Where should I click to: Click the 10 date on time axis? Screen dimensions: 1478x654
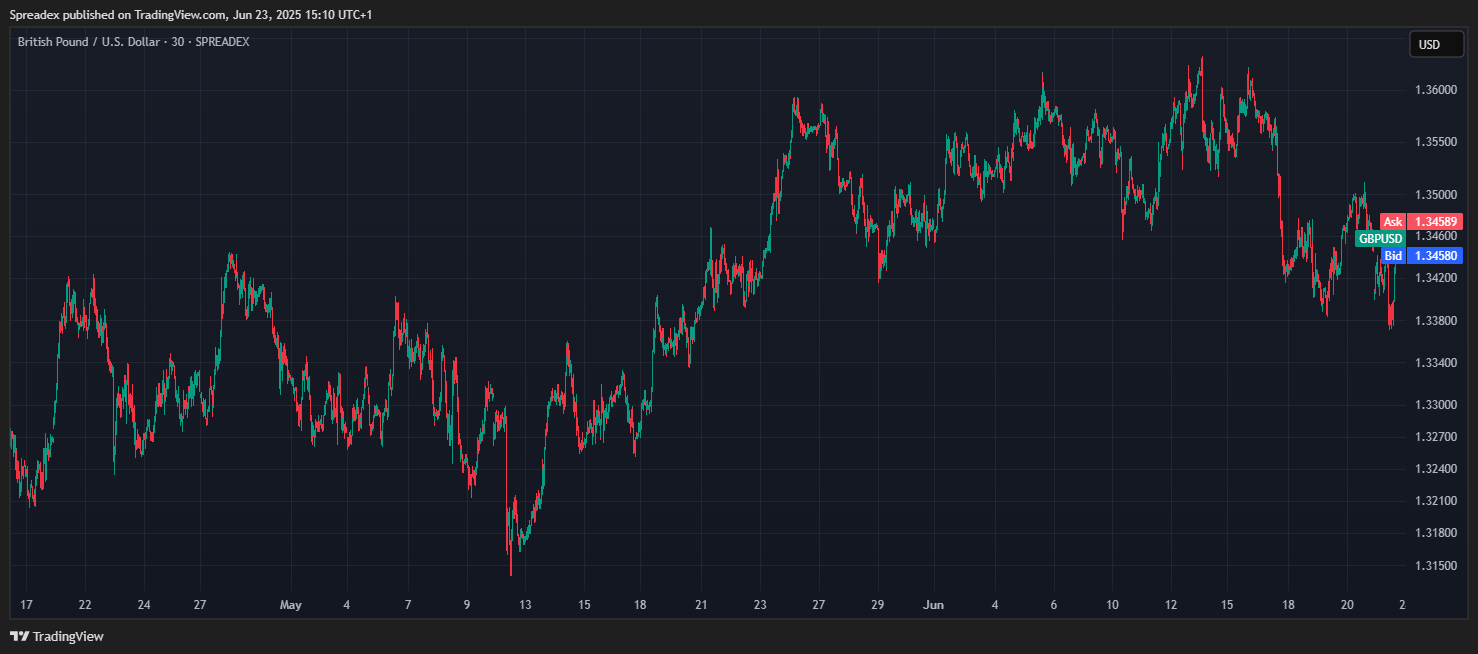(1112, 605)
